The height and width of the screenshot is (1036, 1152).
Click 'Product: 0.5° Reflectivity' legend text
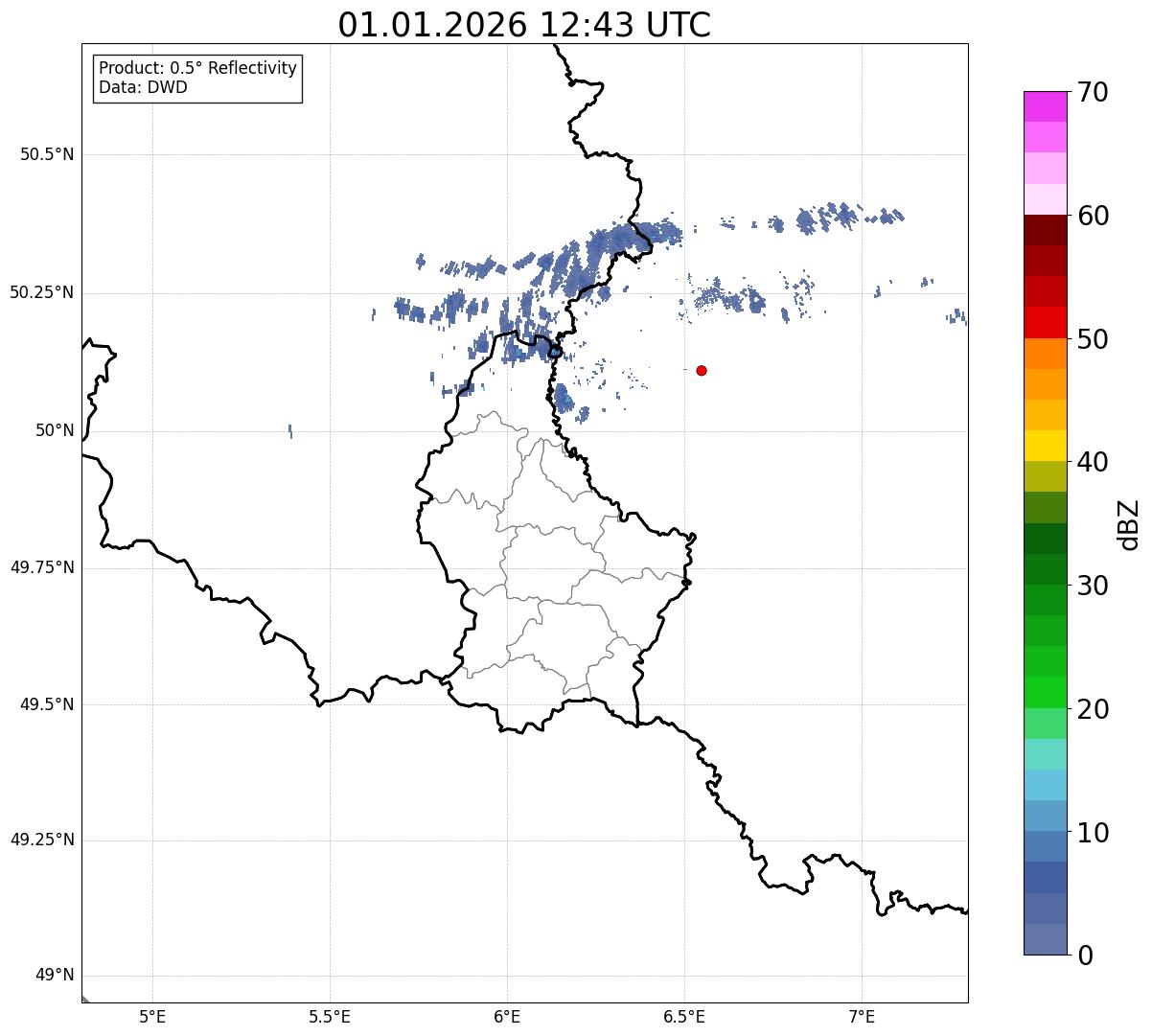(197, 69)
